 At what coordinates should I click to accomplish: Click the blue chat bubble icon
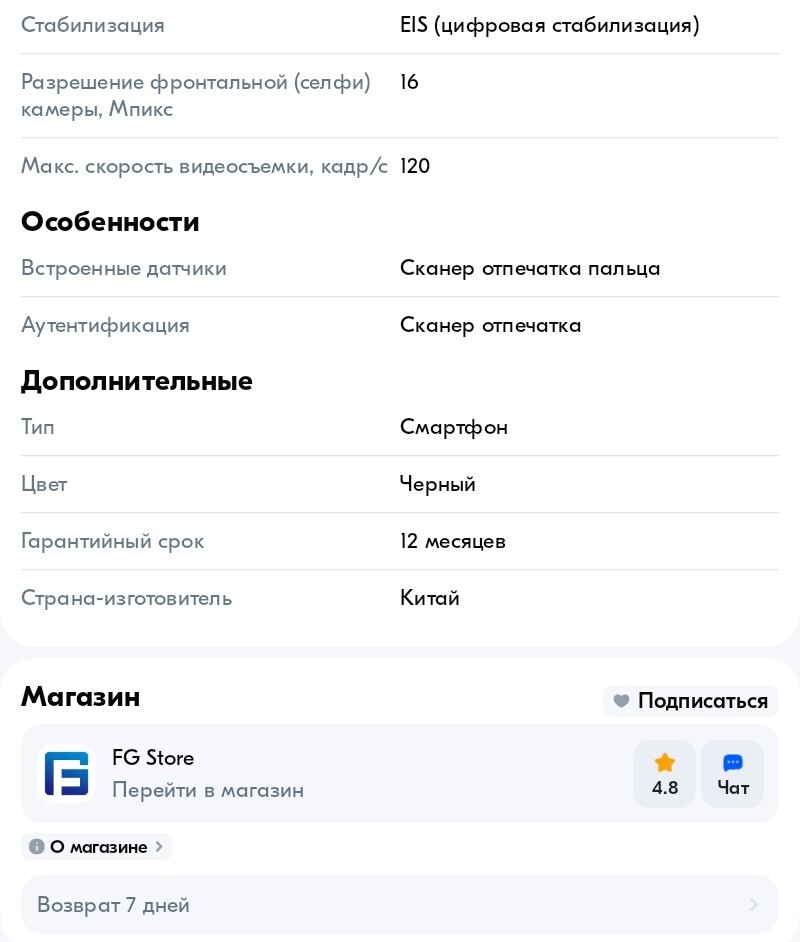tap(733, 762)
